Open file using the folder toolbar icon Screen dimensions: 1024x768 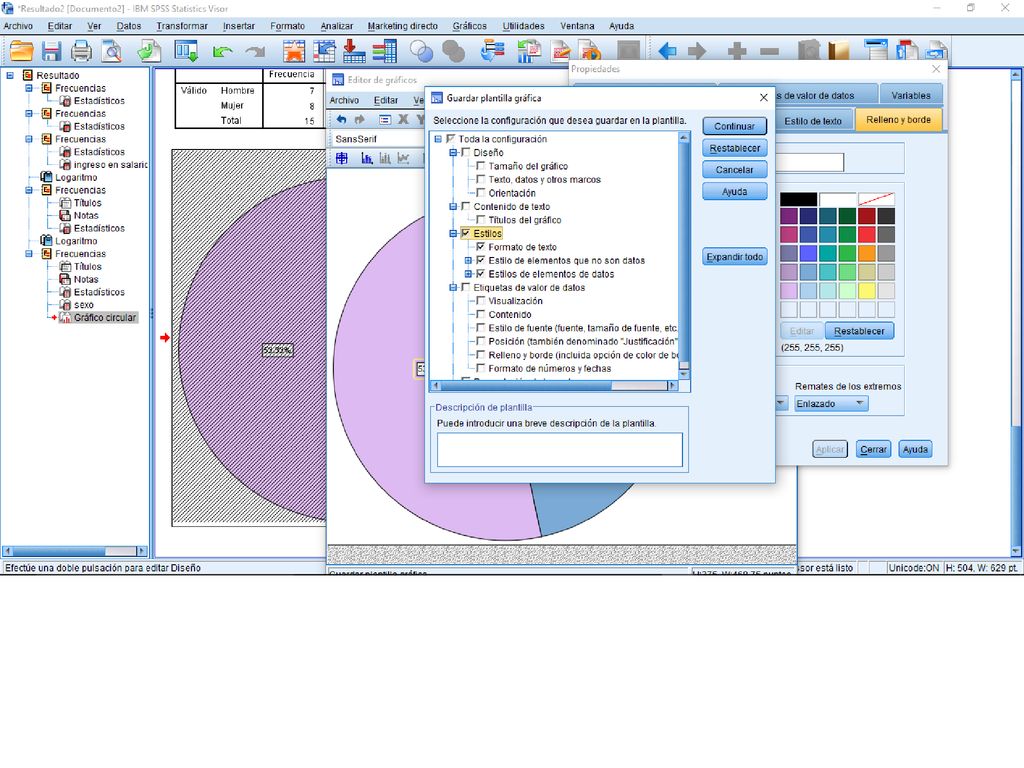21,51
